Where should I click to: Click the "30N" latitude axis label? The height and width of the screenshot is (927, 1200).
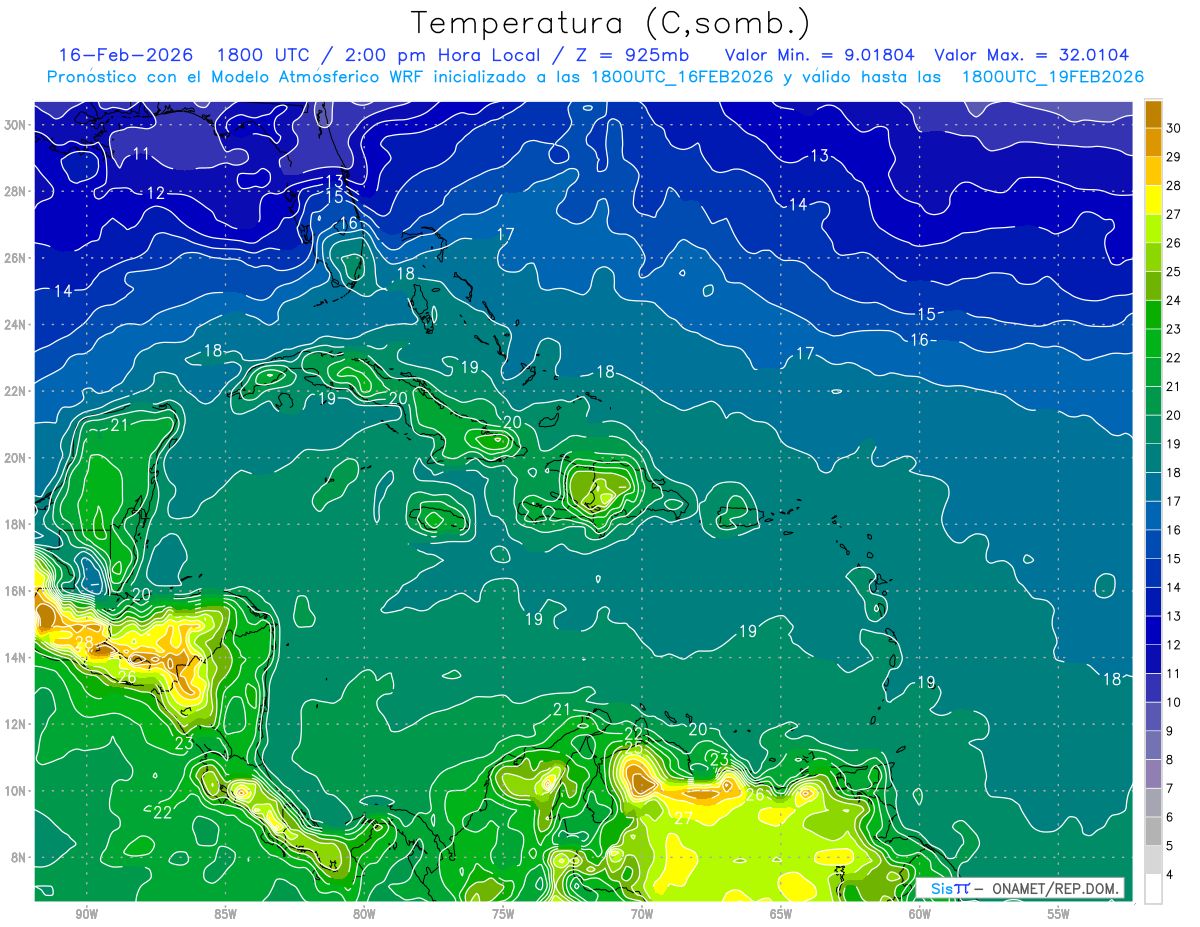point(16,125)
